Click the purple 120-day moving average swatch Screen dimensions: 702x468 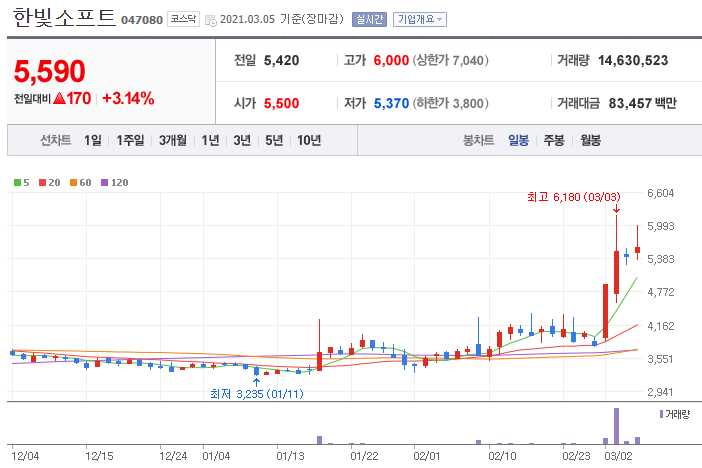point(104,183)
